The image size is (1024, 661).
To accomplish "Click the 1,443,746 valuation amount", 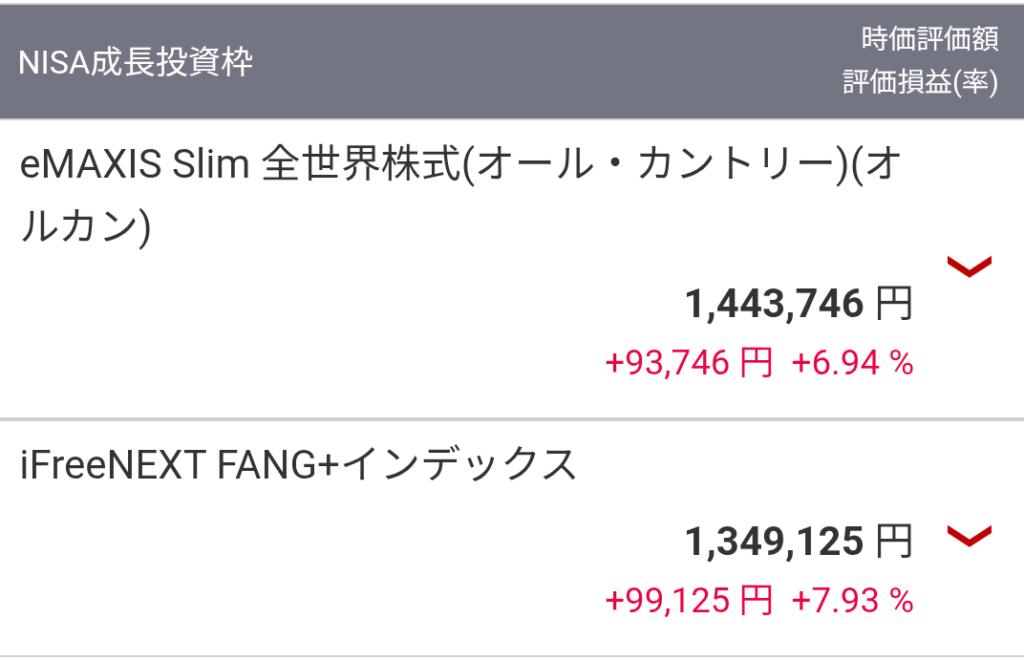I will [774, 304].
